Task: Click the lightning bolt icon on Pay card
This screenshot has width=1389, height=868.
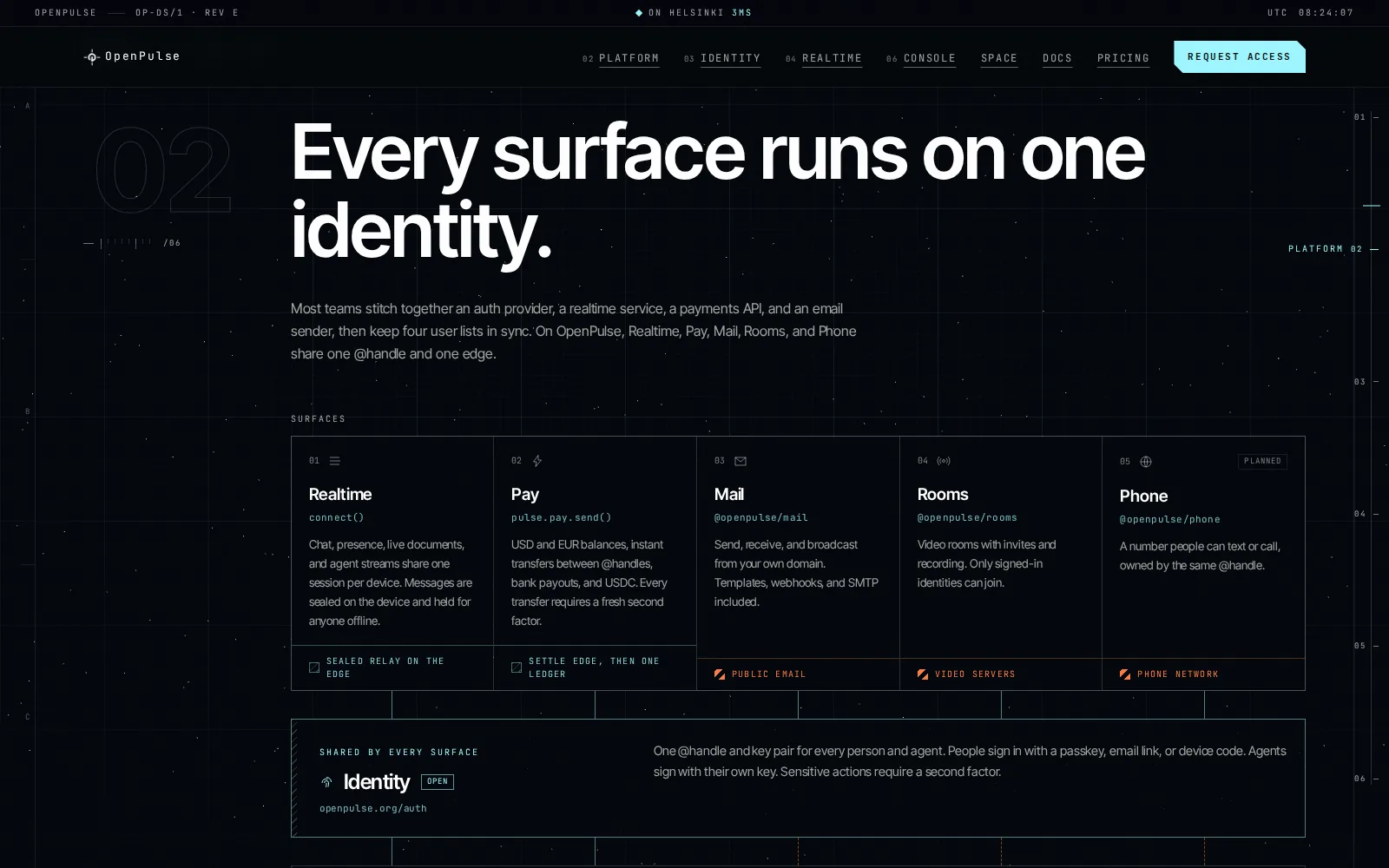Action: pyautogui.click(x=537, y=461)
